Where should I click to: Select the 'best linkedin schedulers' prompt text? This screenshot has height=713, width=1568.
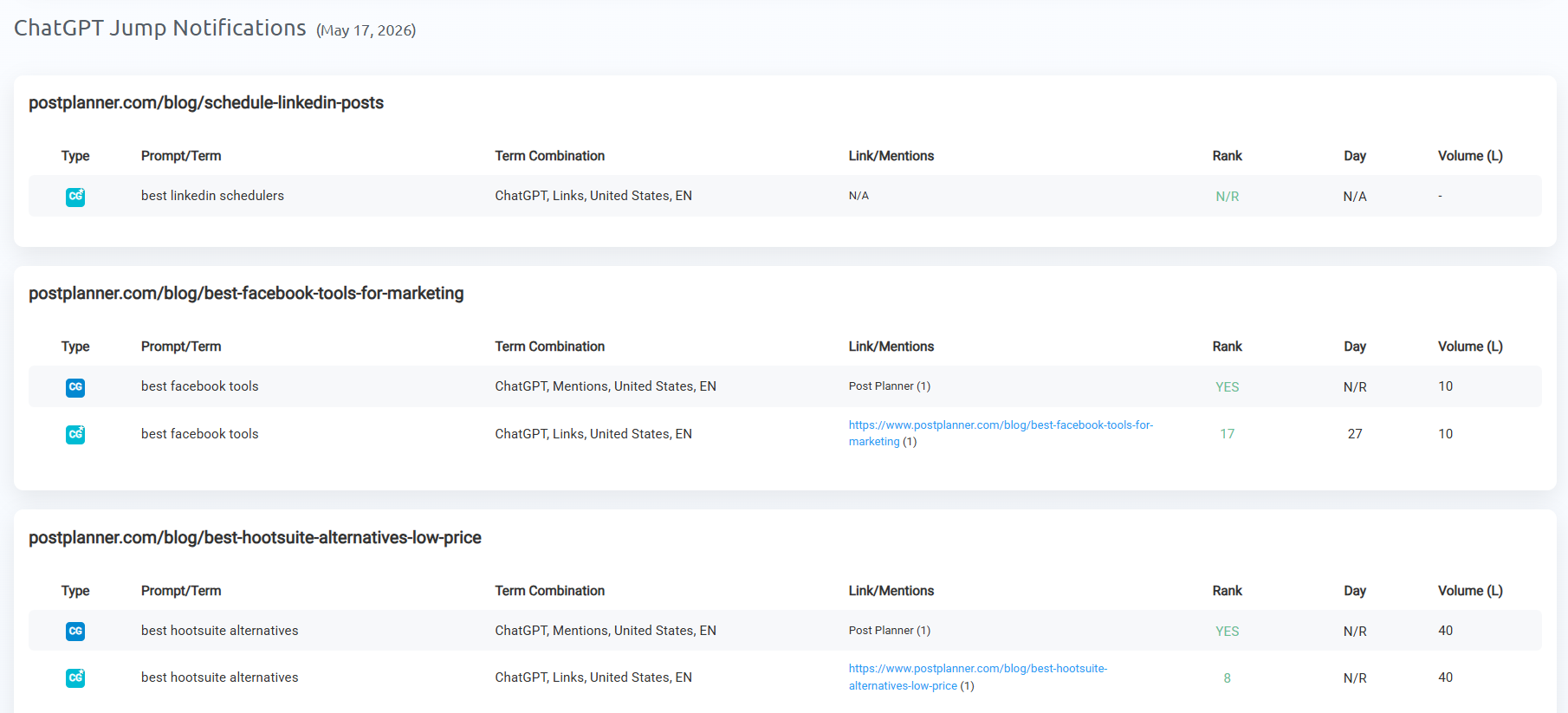click(212, 196)
